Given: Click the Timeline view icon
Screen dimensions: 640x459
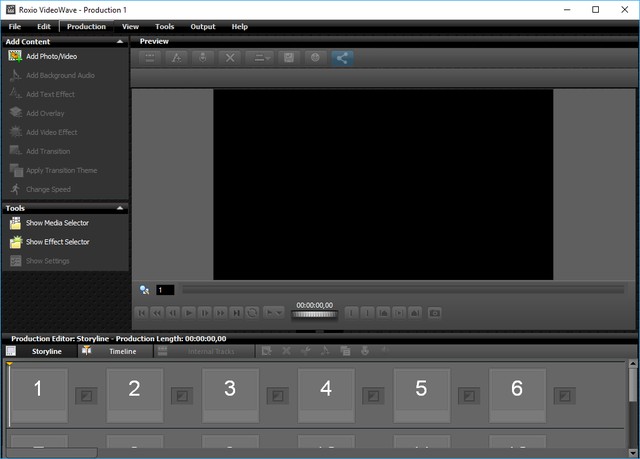Looking at the screenshot, I should click(x=87, y=351).
